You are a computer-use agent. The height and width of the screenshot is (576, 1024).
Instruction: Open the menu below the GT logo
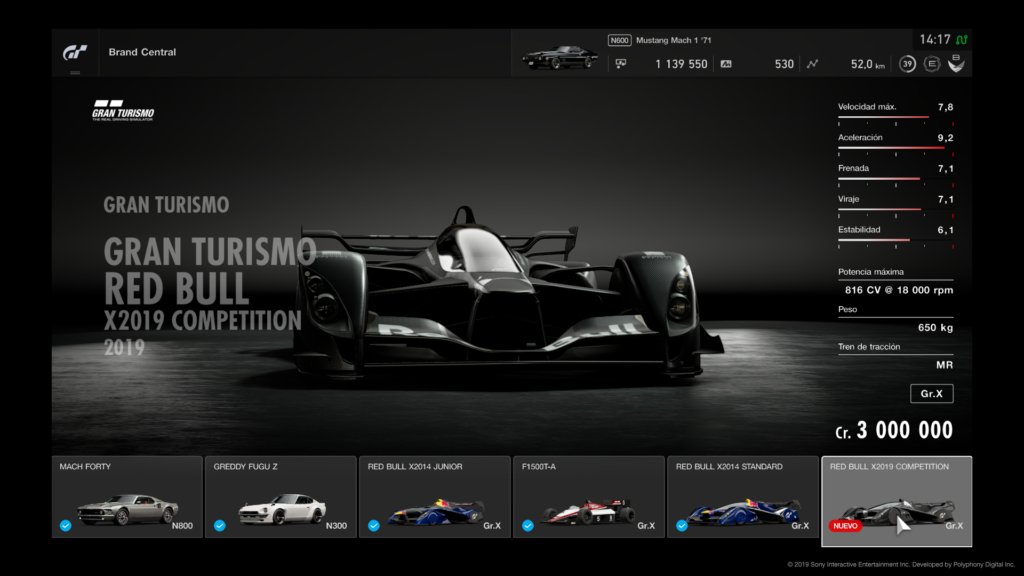[75, 72]
